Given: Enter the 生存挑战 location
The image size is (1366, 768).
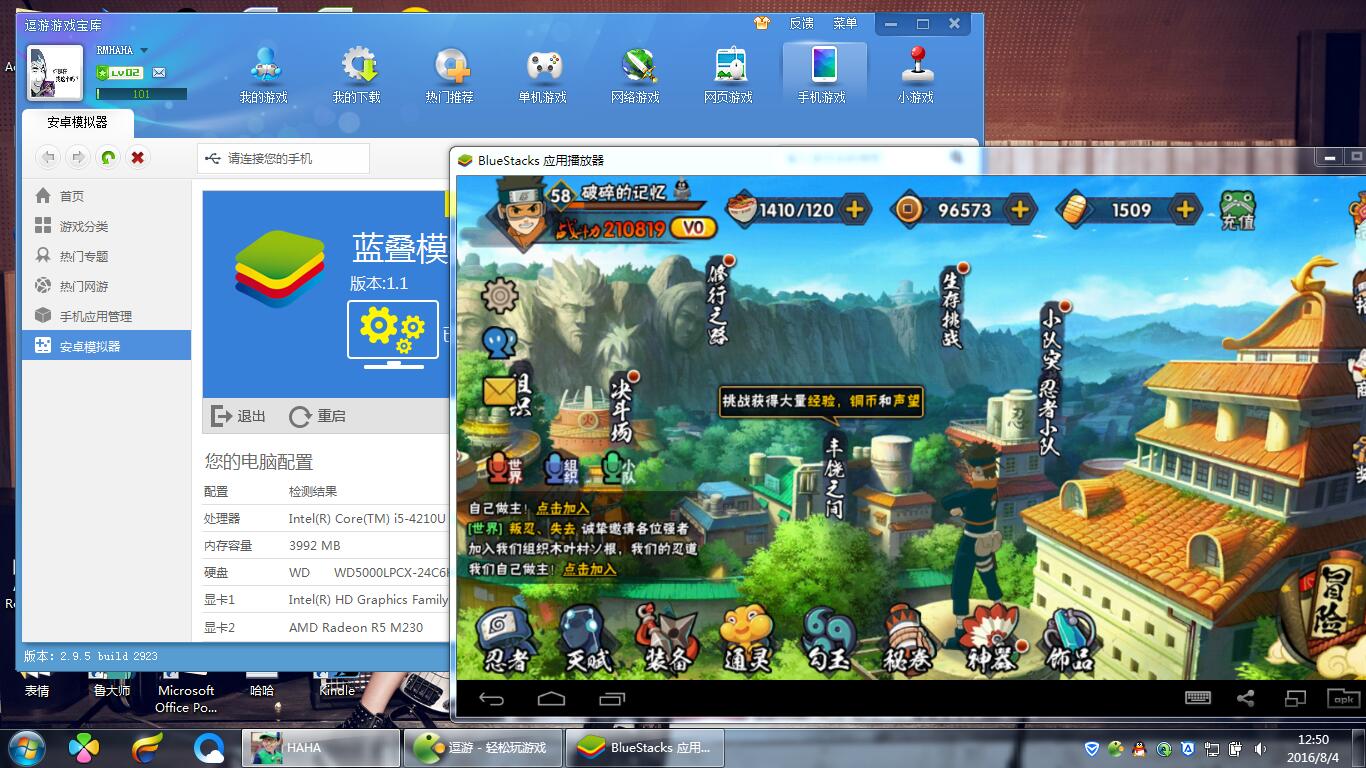Looking at the screenshot, I should (x=951, y=306).
